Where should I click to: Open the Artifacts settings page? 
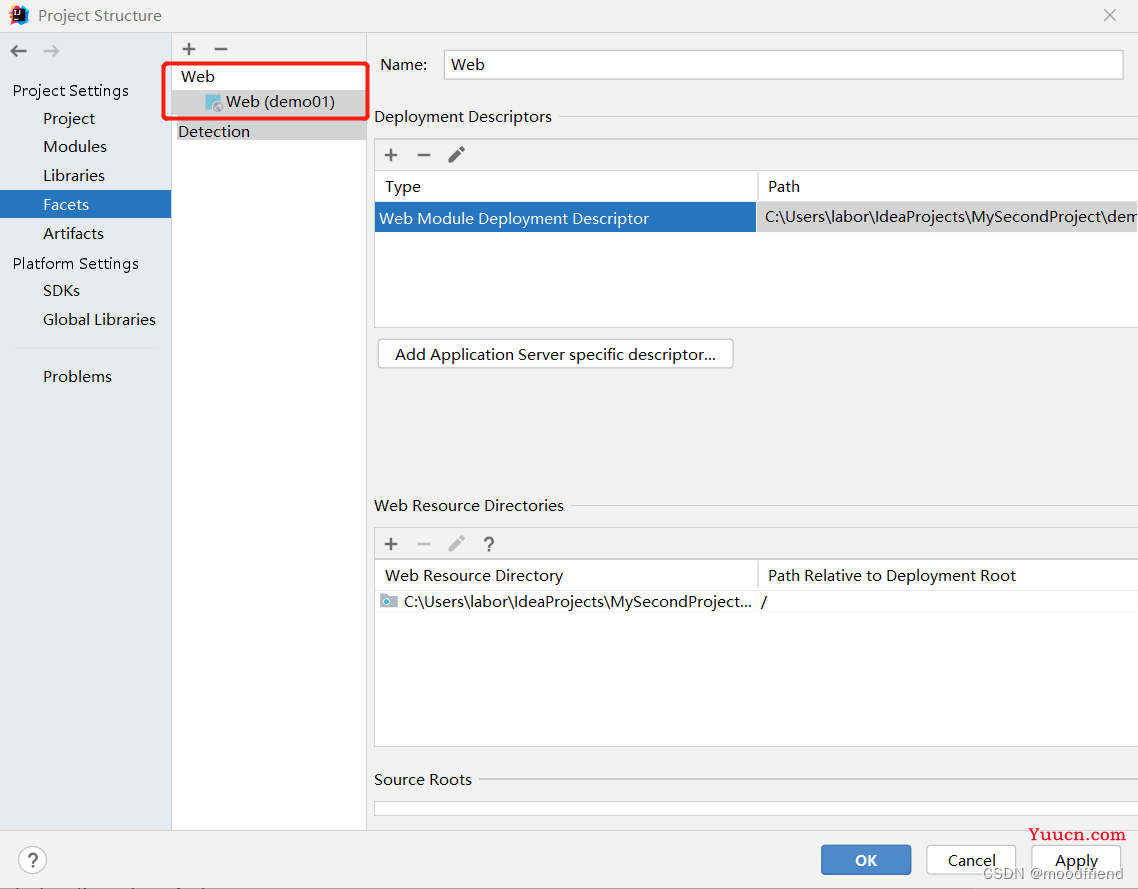(x=73, y=234)
